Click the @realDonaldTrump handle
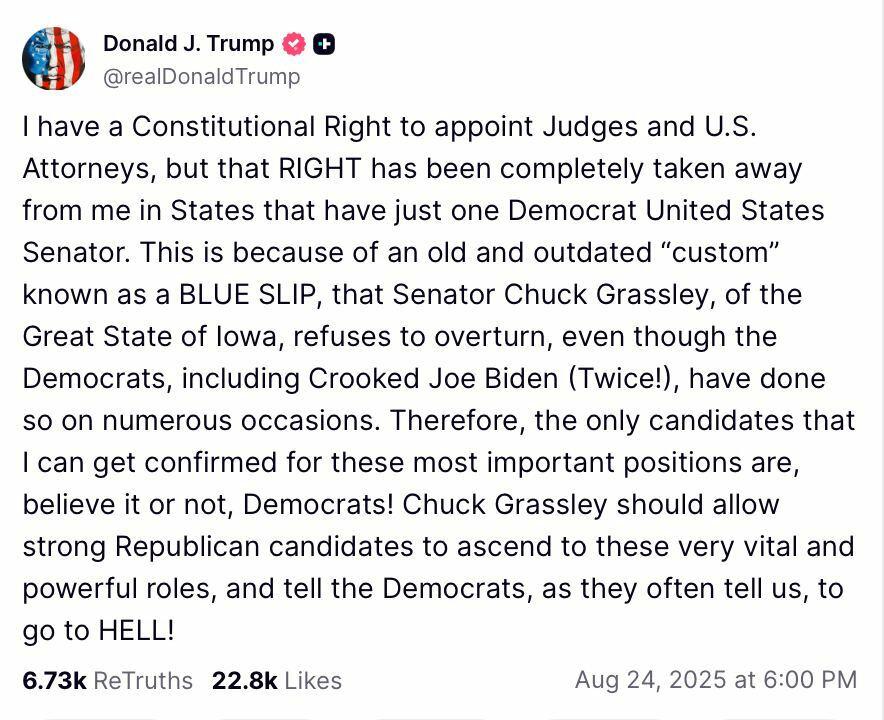The height and width of the screenshot is (720, 884). [201, 76]
